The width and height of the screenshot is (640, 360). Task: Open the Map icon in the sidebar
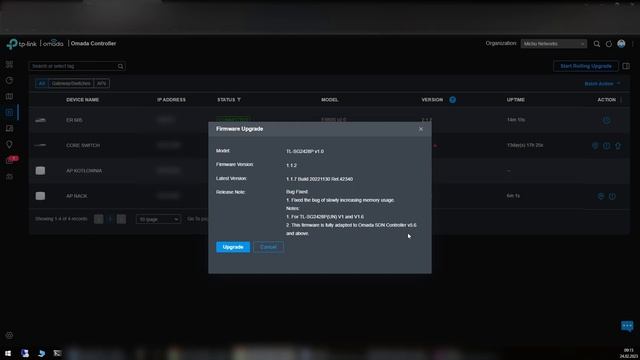coord(9,96)
